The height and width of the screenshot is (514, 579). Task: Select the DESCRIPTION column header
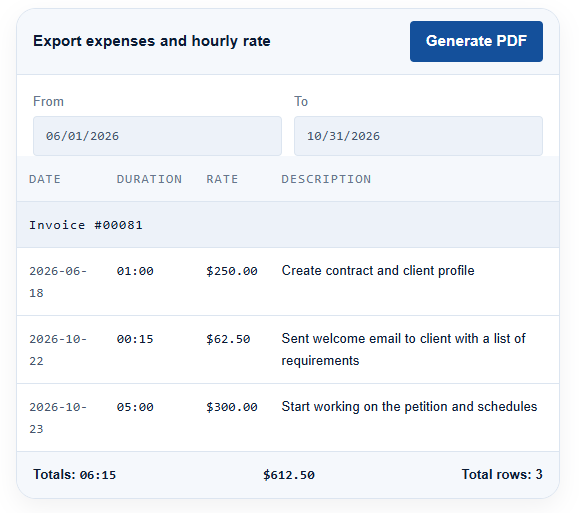coord(326,179)
